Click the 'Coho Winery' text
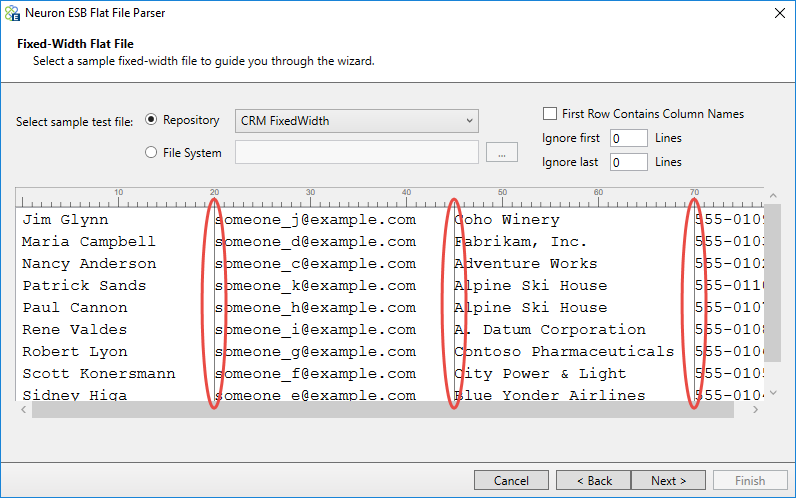 coord(507,220)
